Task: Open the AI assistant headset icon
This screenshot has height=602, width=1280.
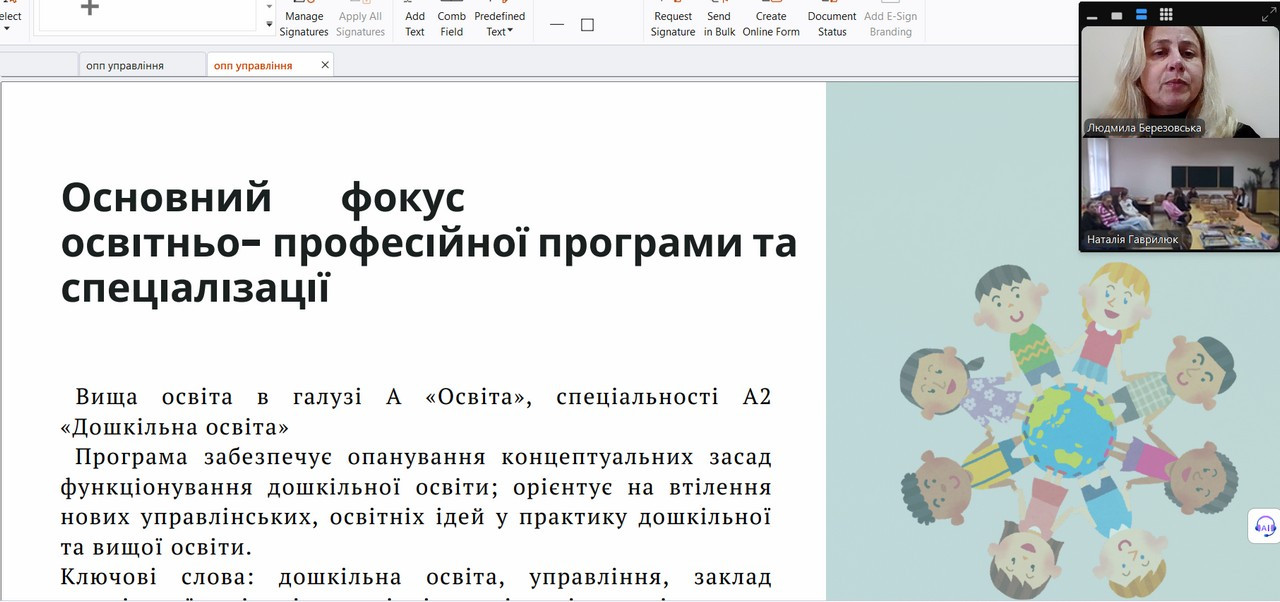Action: [x=1264, y=526]
